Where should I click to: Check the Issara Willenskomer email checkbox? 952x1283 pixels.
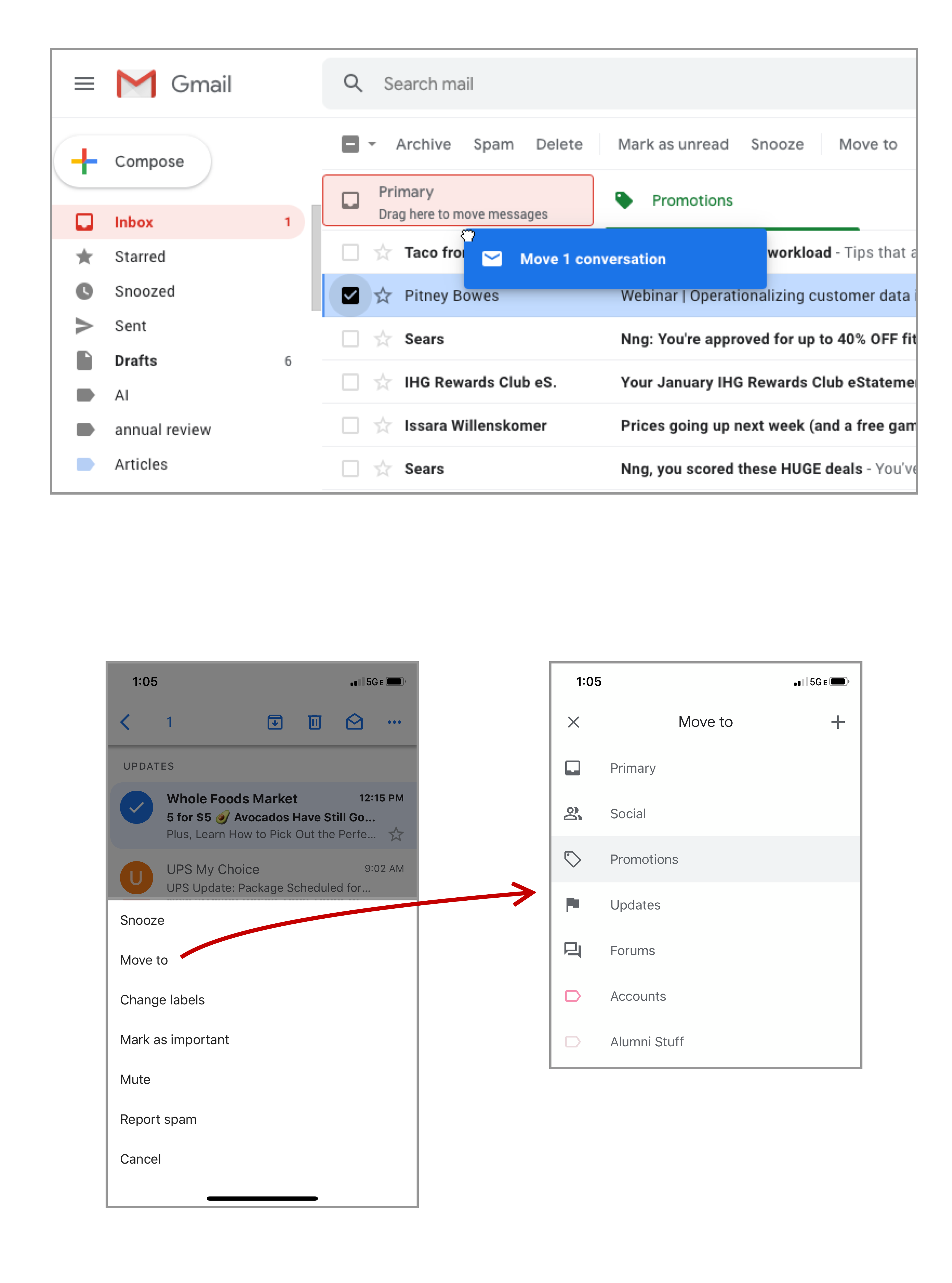coord(351,425)
